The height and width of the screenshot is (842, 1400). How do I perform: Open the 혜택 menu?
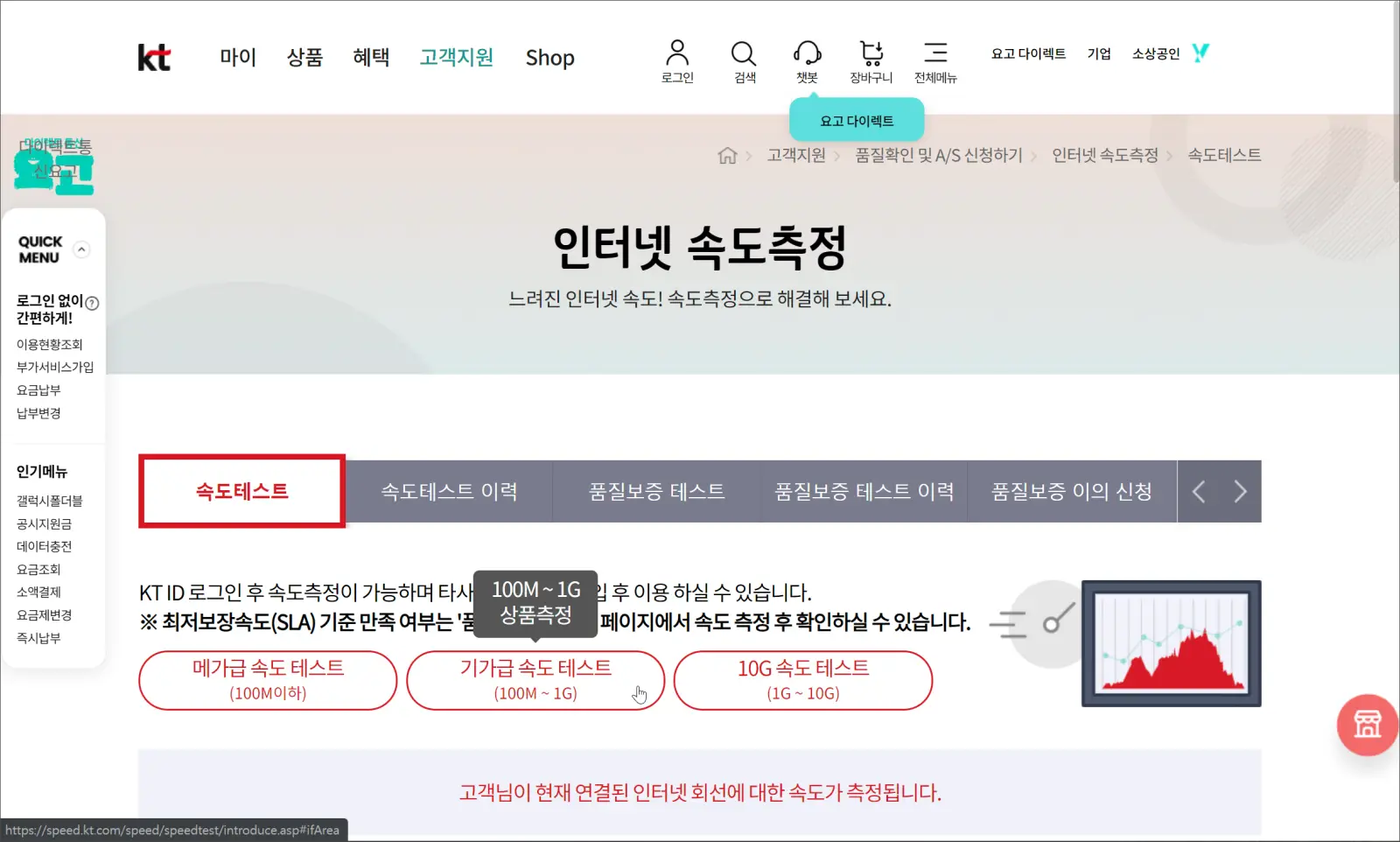(371, 58)
